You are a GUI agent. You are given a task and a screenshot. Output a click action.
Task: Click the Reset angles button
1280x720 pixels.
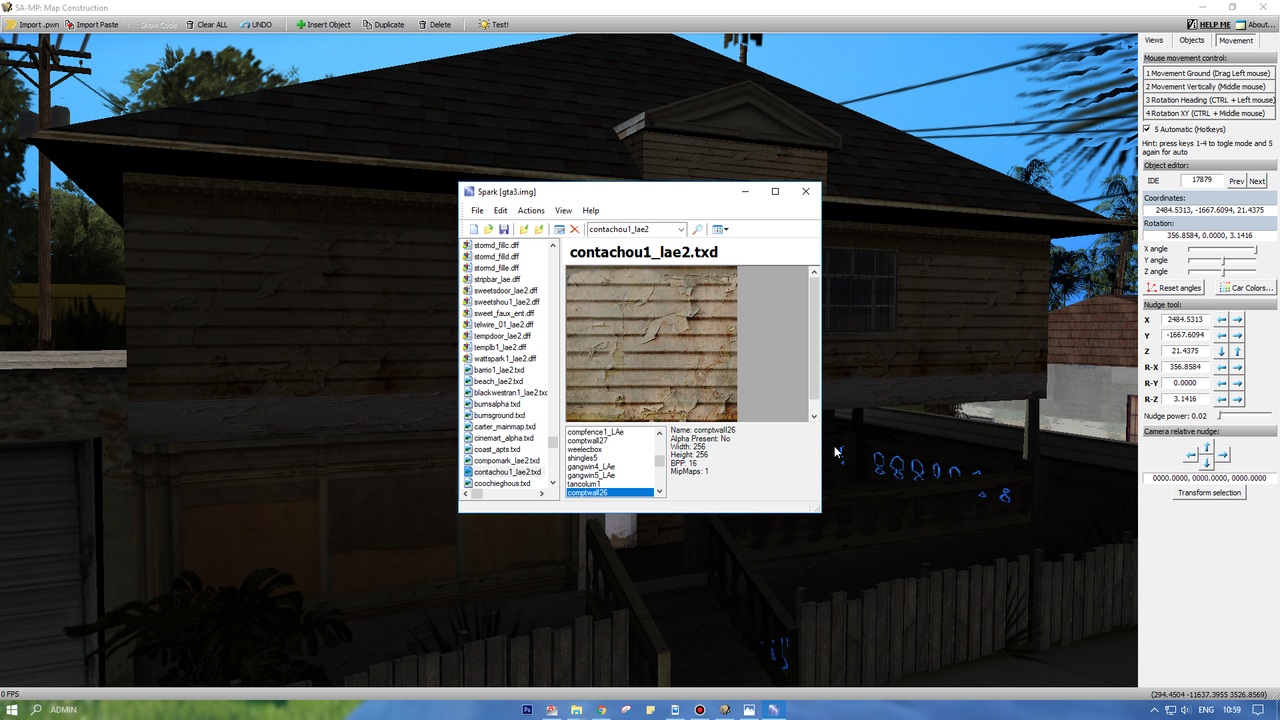[x=1174, y=288]
